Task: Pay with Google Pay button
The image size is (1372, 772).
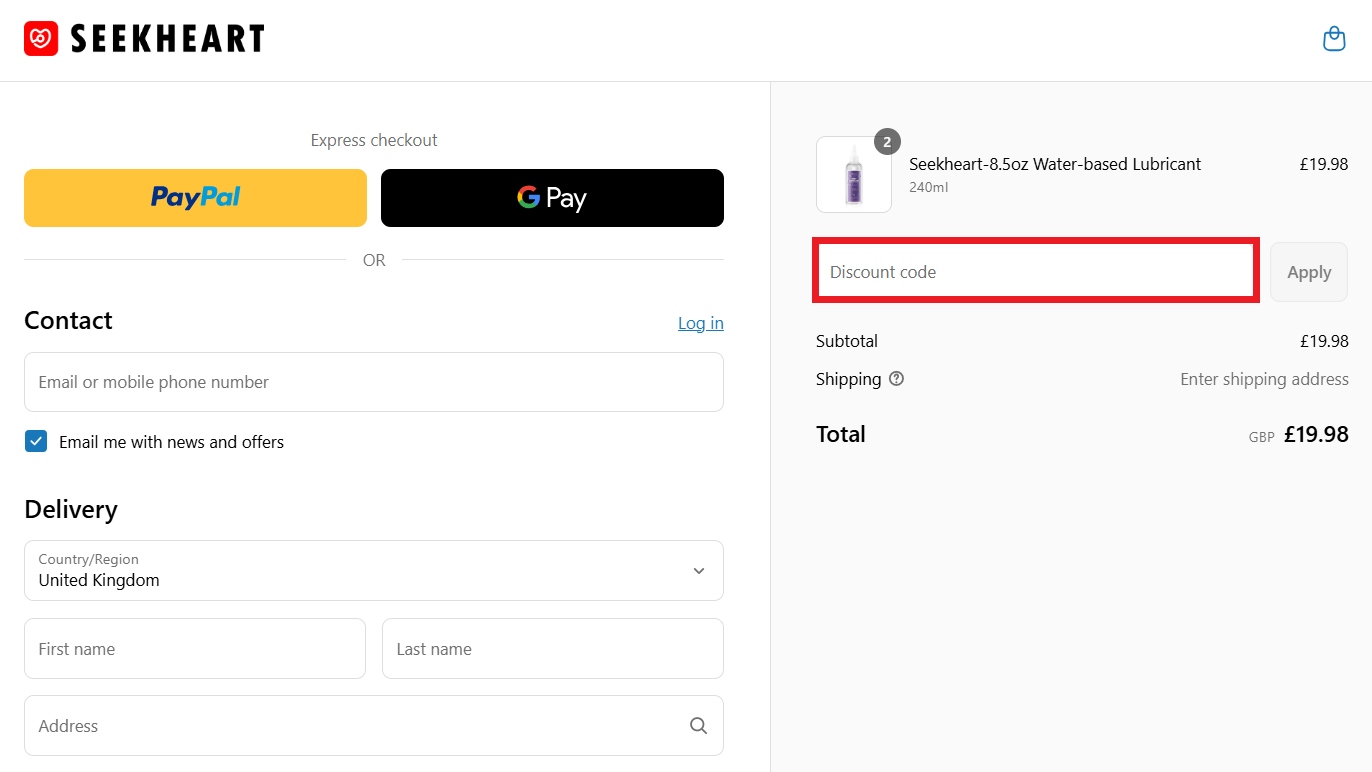Action: (x=552, y=198)
